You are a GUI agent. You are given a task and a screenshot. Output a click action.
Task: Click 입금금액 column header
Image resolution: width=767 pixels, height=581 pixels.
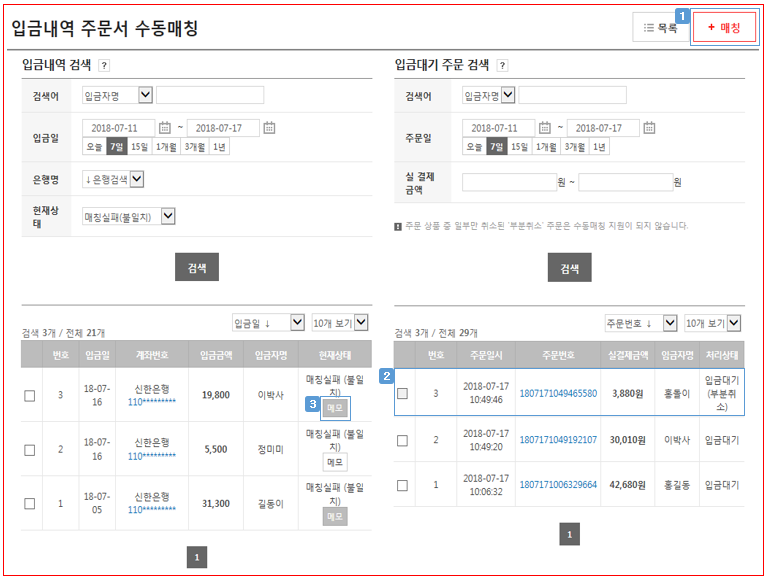pyautogui.click(x=216, y=355)
